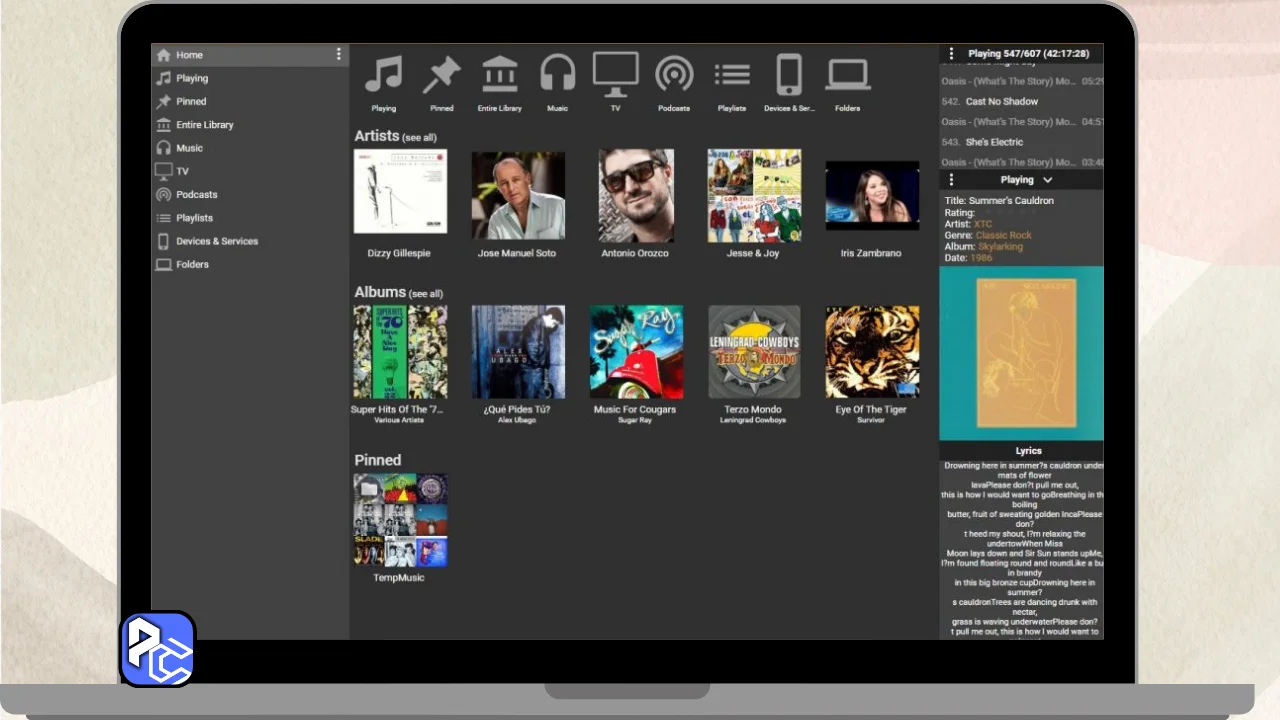Open Devices & Services phone icon

(x=789, y=75)
